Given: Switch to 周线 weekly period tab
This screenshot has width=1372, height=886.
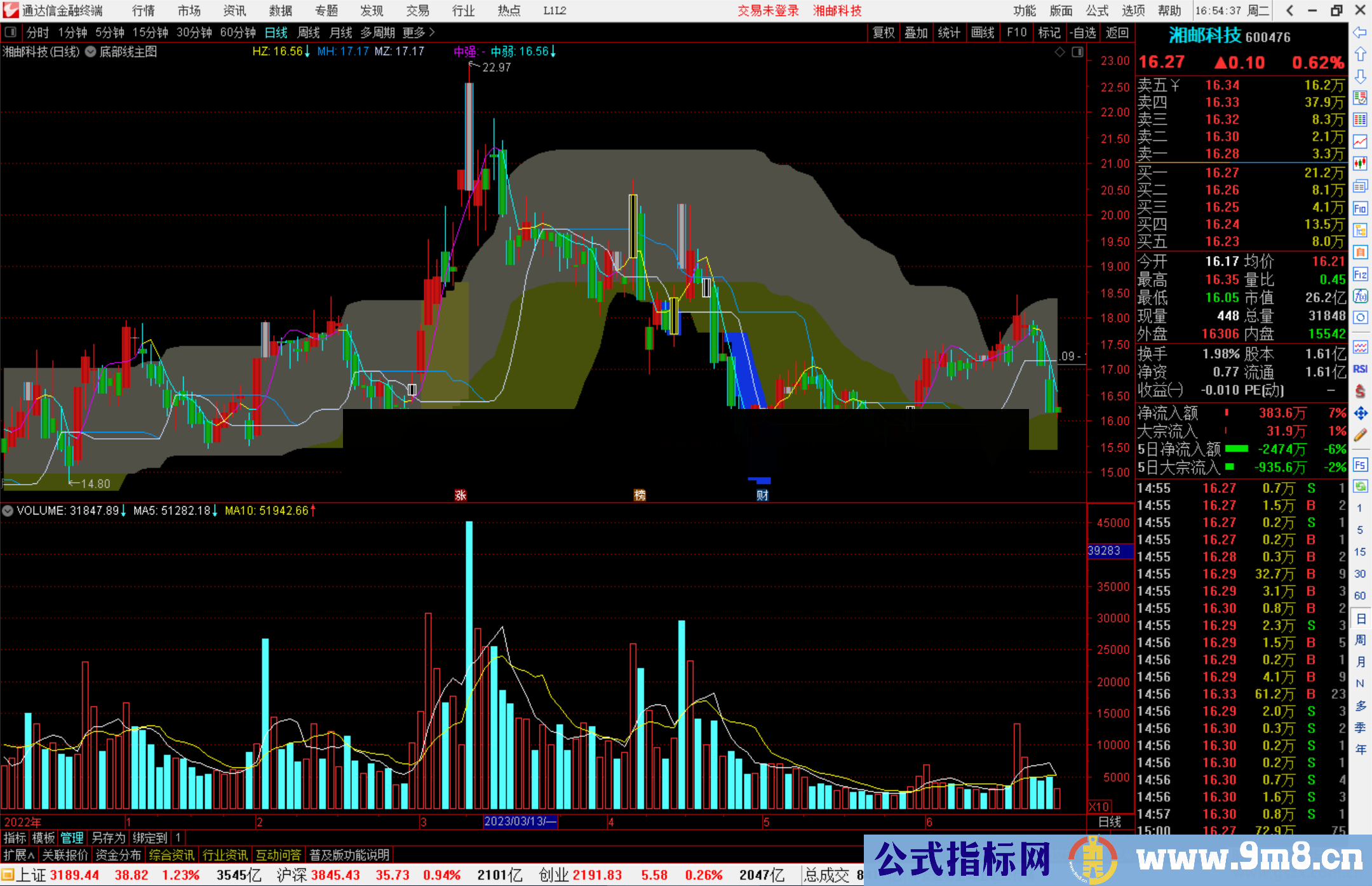Looking at the screenshot, I should click(x=309, y=32).
